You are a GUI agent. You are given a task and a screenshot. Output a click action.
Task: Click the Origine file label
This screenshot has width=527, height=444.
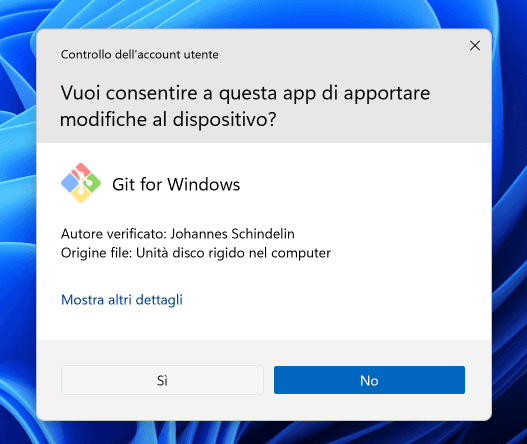pos(96,253)
